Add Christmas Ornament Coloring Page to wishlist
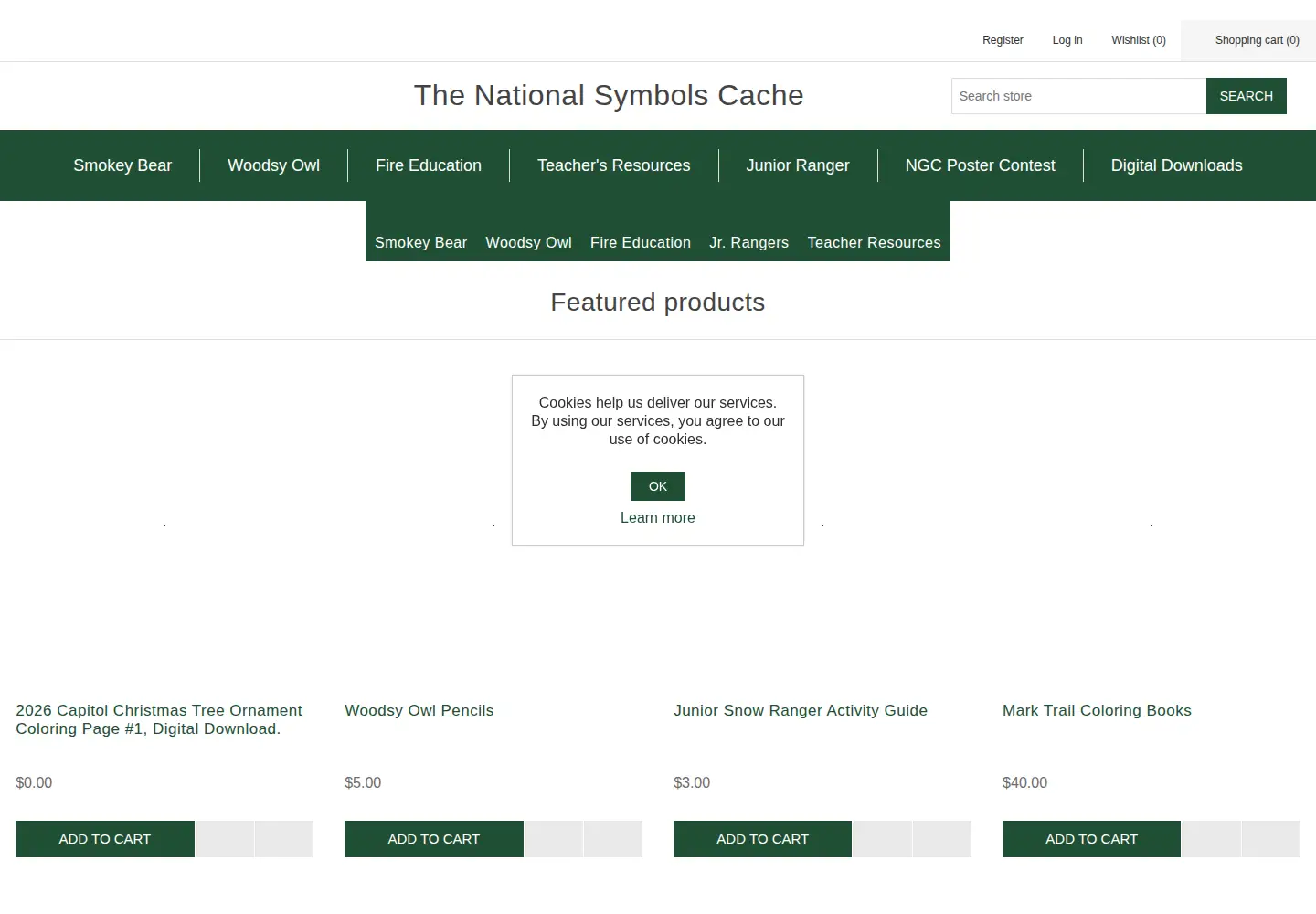1316x914 pixels. tap(284, 839)
